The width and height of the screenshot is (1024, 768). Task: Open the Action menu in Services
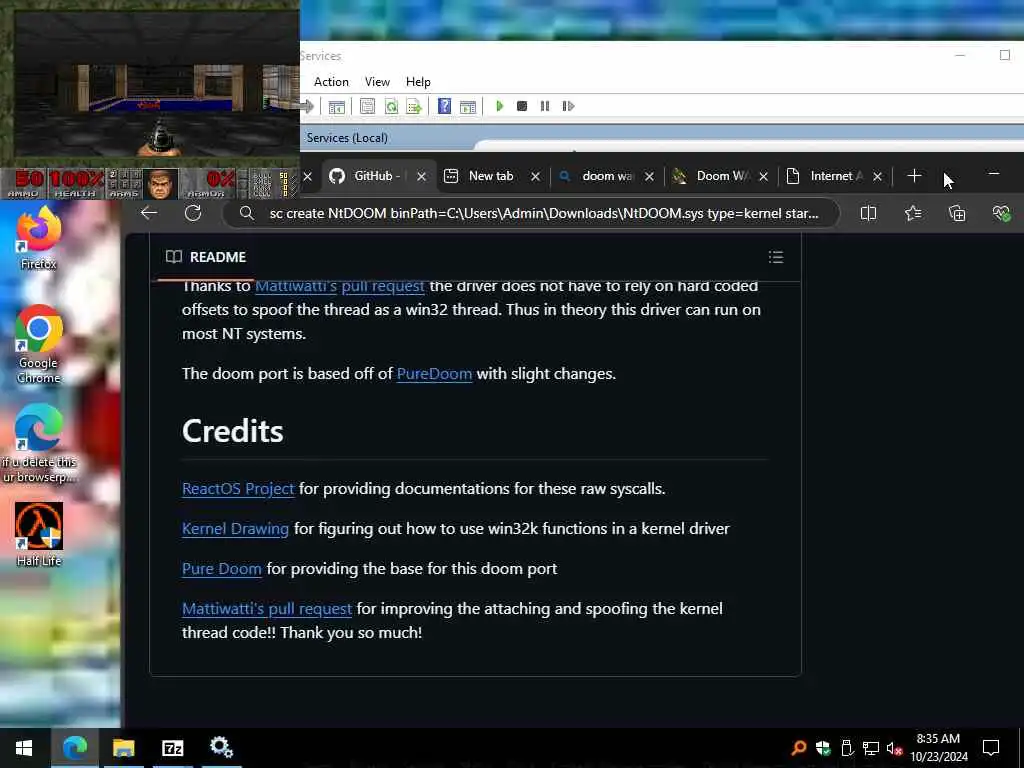click(331, 82)
